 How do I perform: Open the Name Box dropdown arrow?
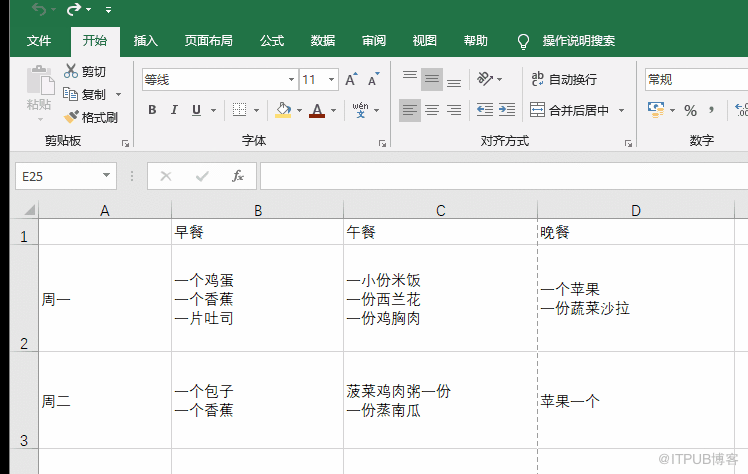pyautogui.click(x=107, y=176)
